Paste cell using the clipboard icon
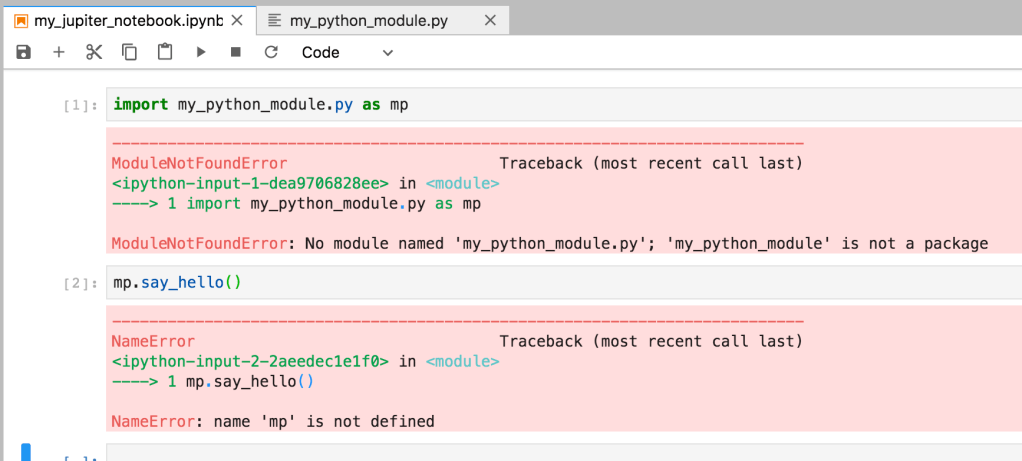Image resolution: width=1022 pixels, height=461 pixels. 165,52
